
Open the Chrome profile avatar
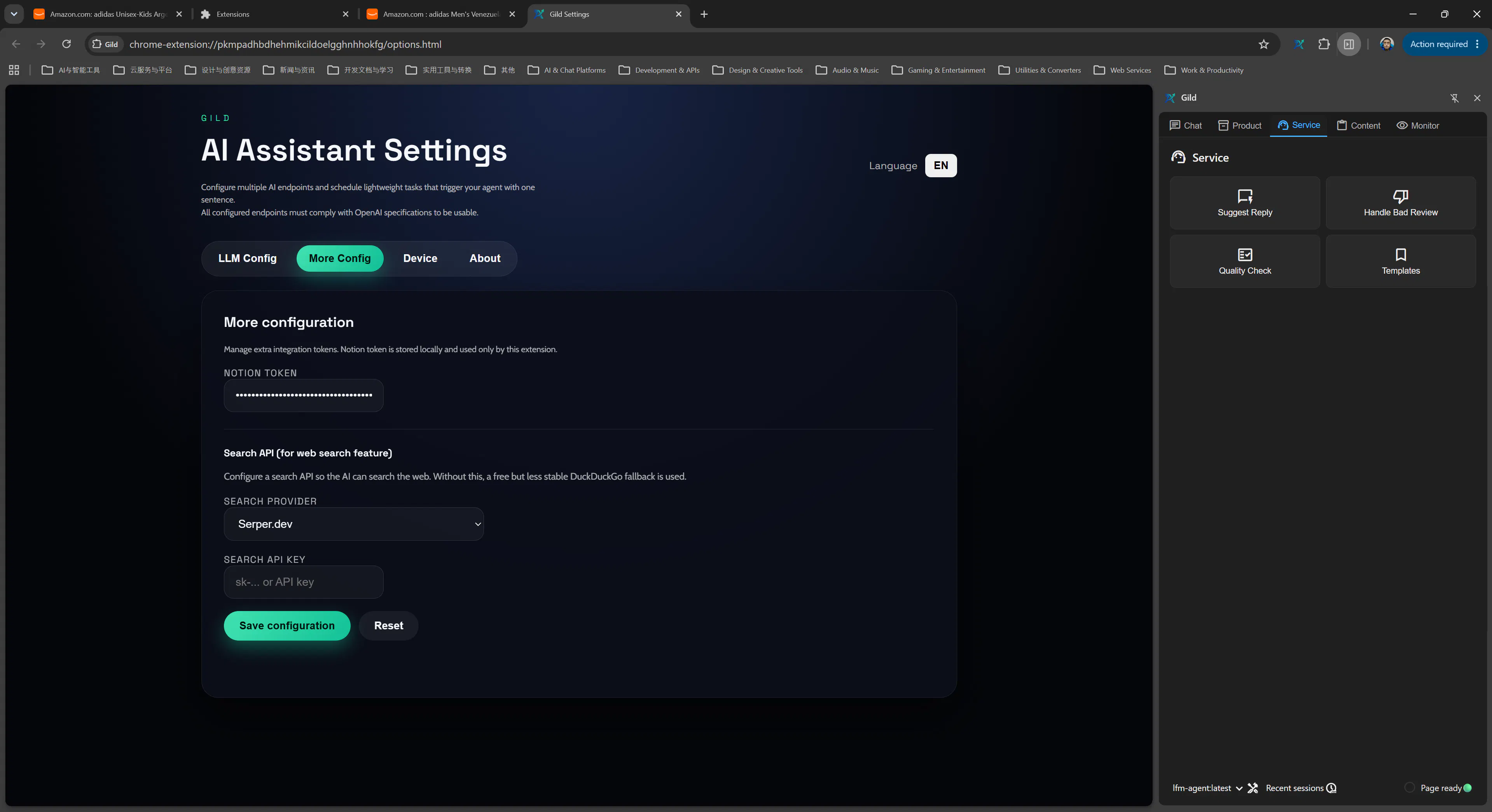pyautogui.click(x=1387, y=44)
